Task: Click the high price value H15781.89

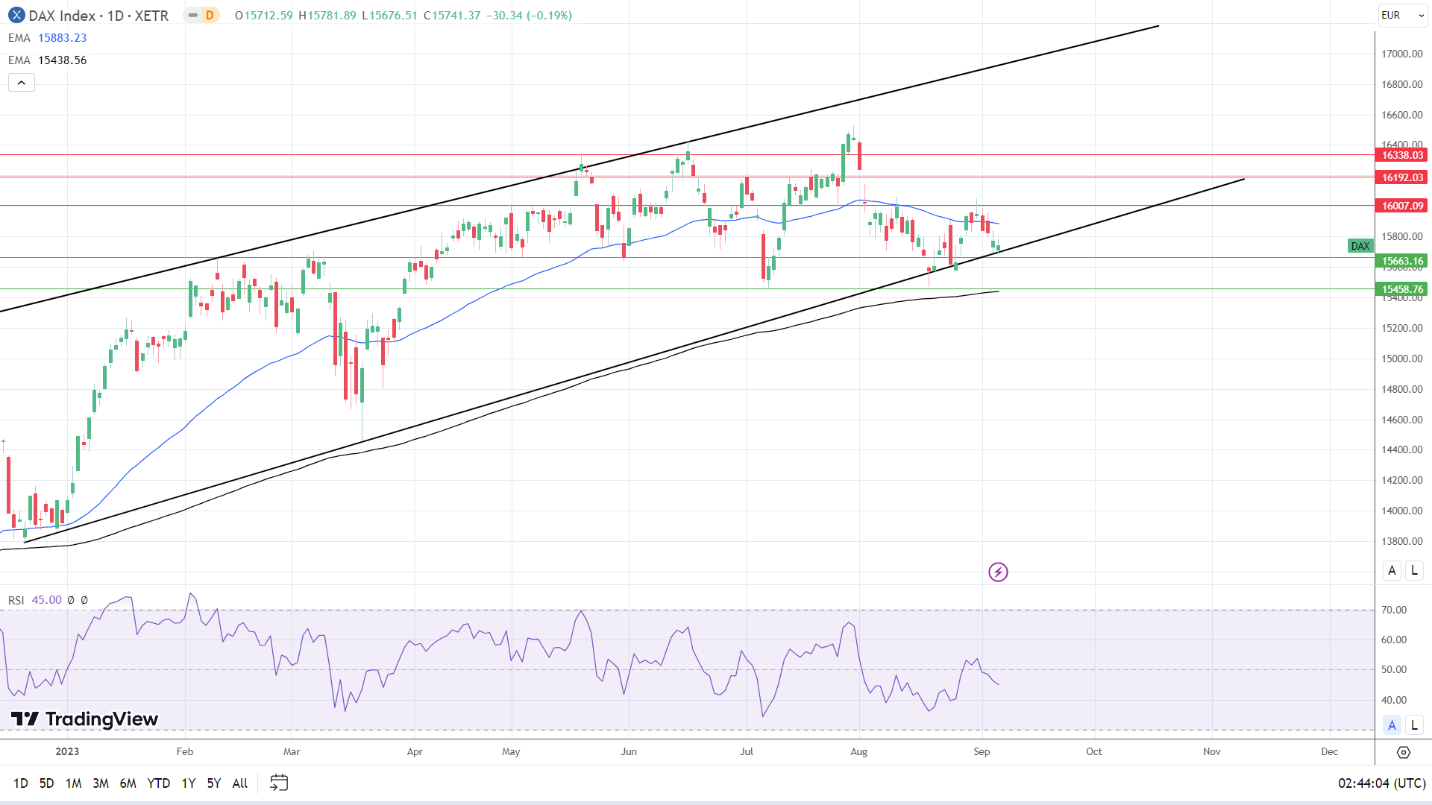Action: [329, 15]
